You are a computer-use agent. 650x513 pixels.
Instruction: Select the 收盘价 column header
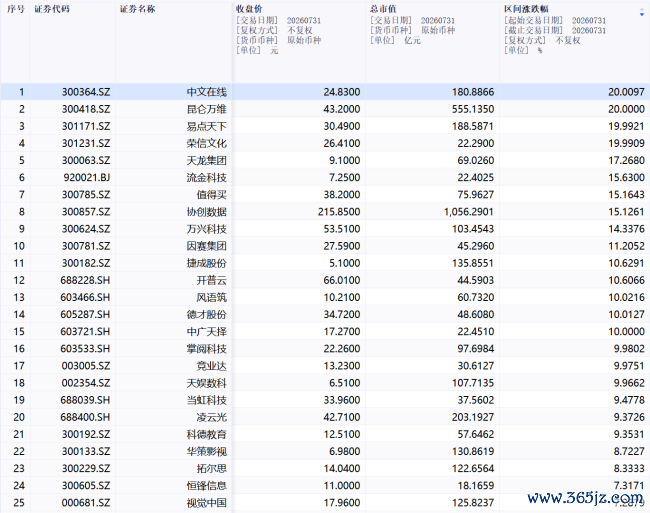(x=249, y=9)
